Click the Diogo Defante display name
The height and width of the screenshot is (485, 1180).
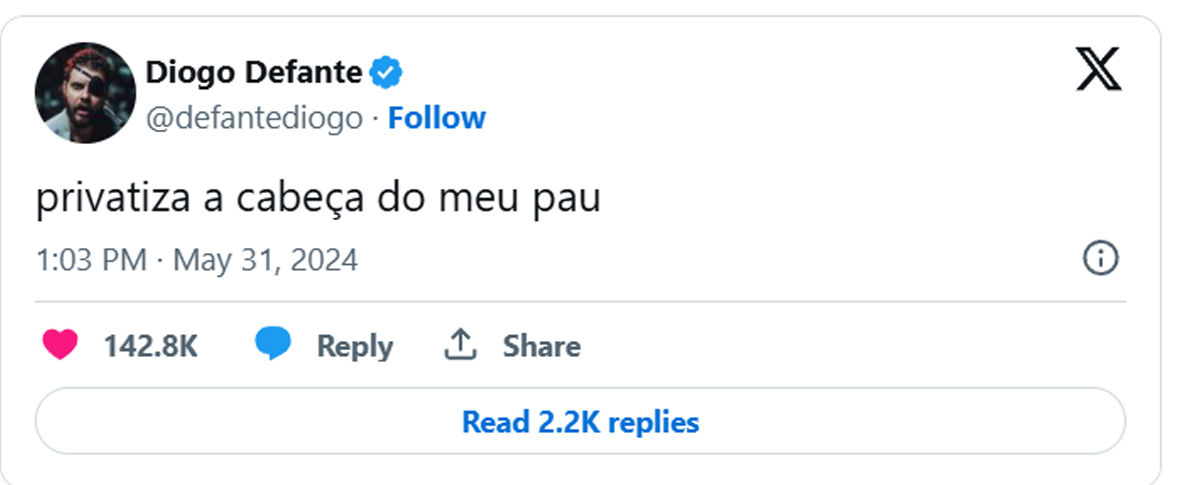253,72
